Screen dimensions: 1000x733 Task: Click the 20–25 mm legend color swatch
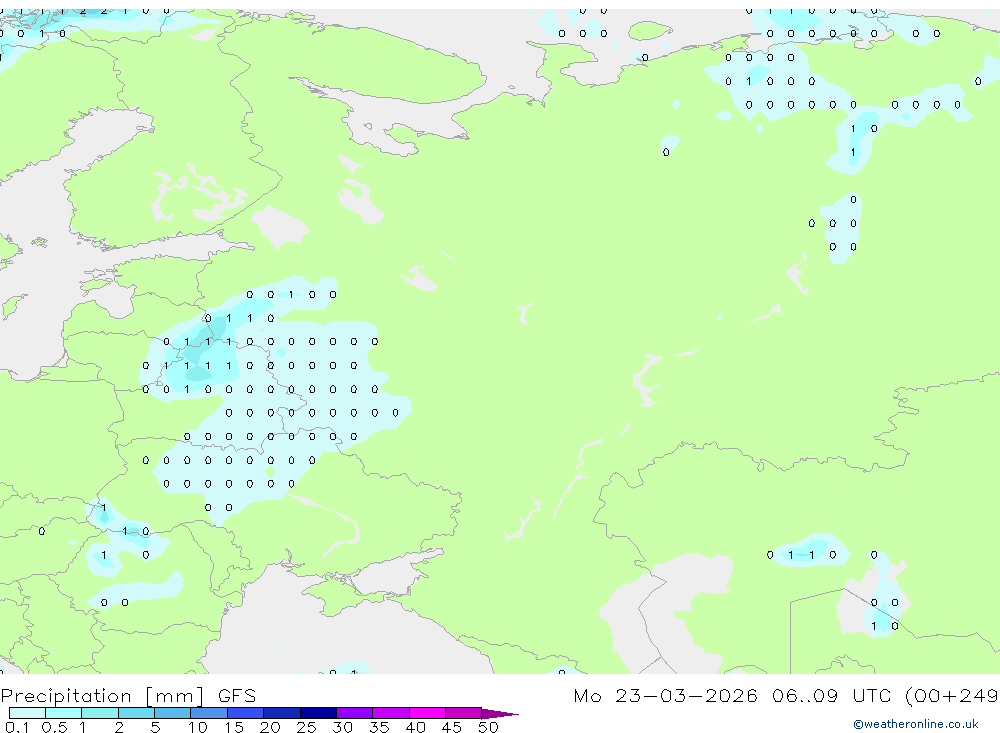tap(281, 713)
